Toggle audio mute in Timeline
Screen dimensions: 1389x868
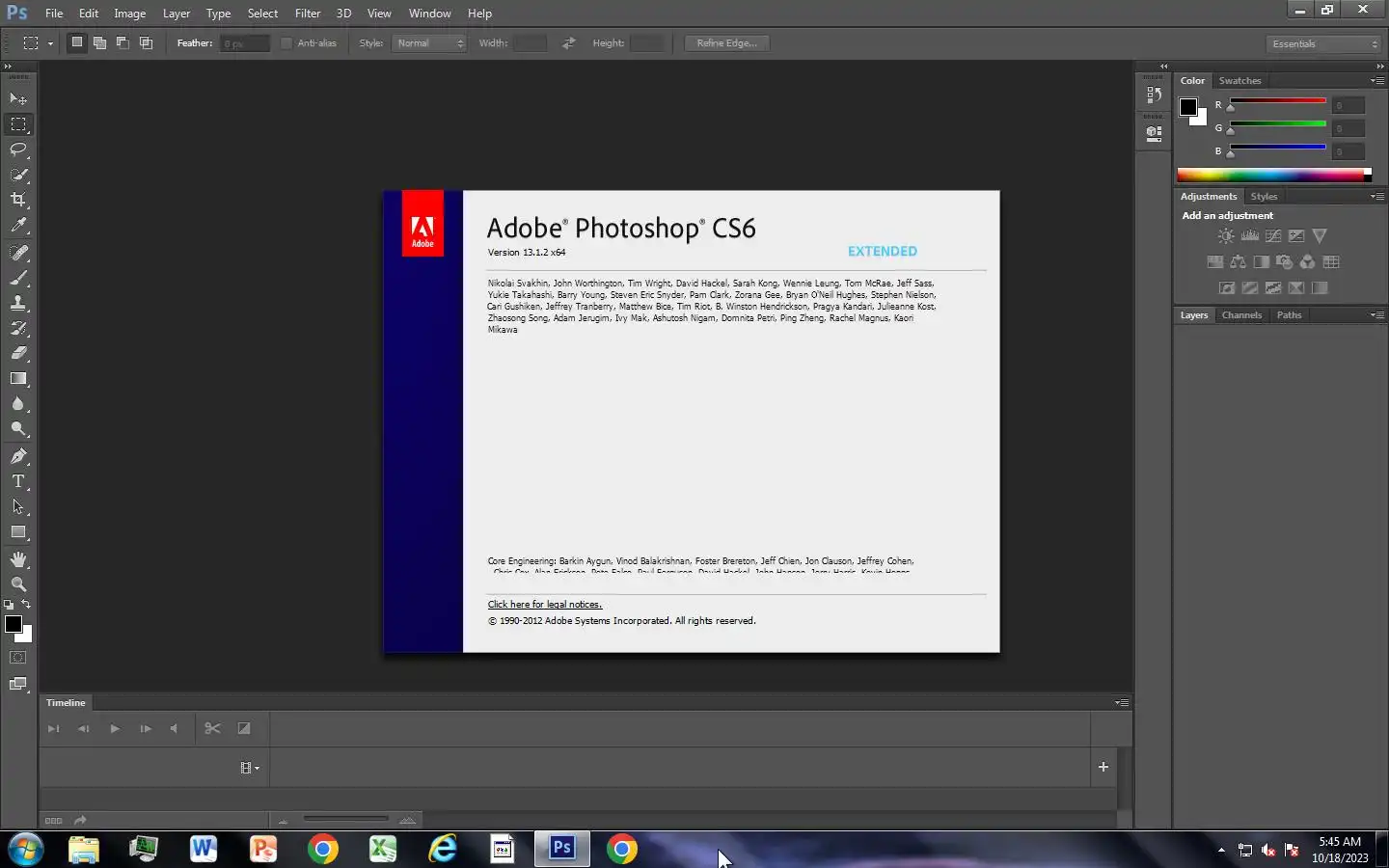[174, 729]
